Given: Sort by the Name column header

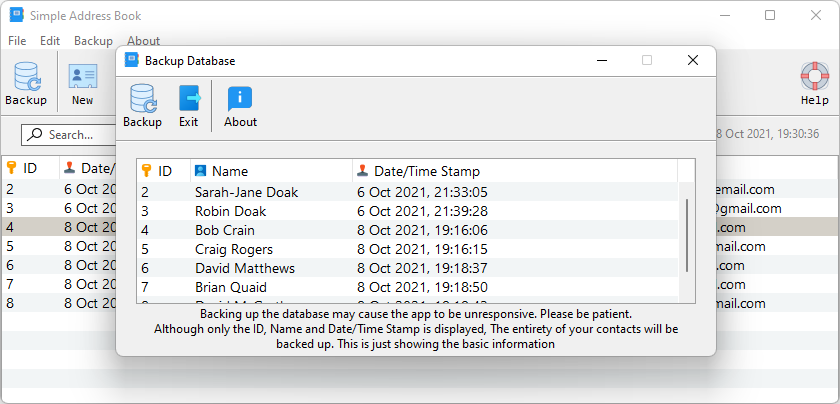Looking at the screenshot, I should (x=230, y=171).
